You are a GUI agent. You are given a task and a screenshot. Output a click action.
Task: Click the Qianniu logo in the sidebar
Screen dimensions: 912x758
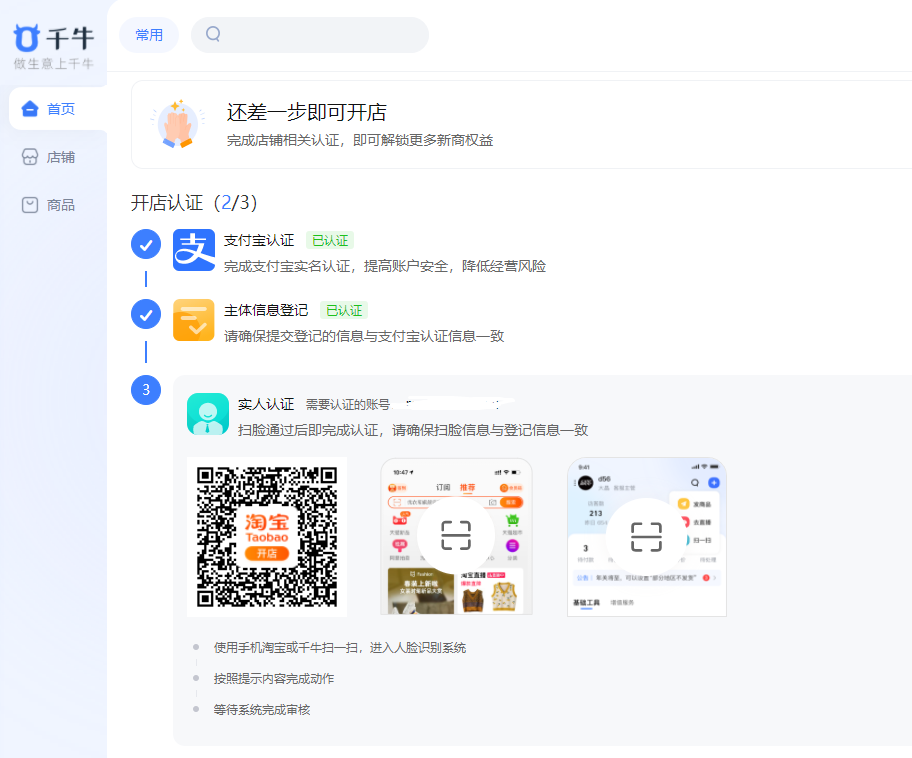pos(53,40)
